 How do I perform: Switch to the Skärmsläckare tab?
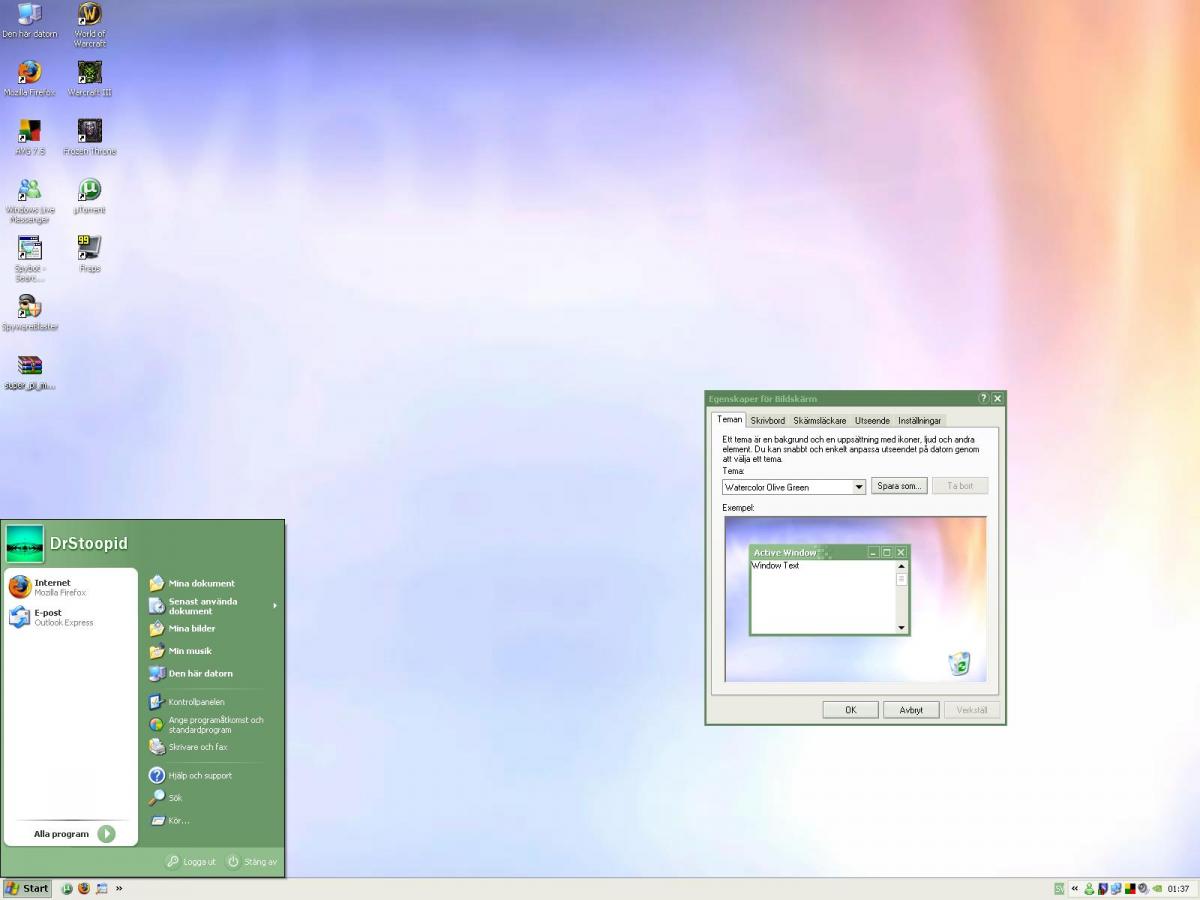[819, 421]
